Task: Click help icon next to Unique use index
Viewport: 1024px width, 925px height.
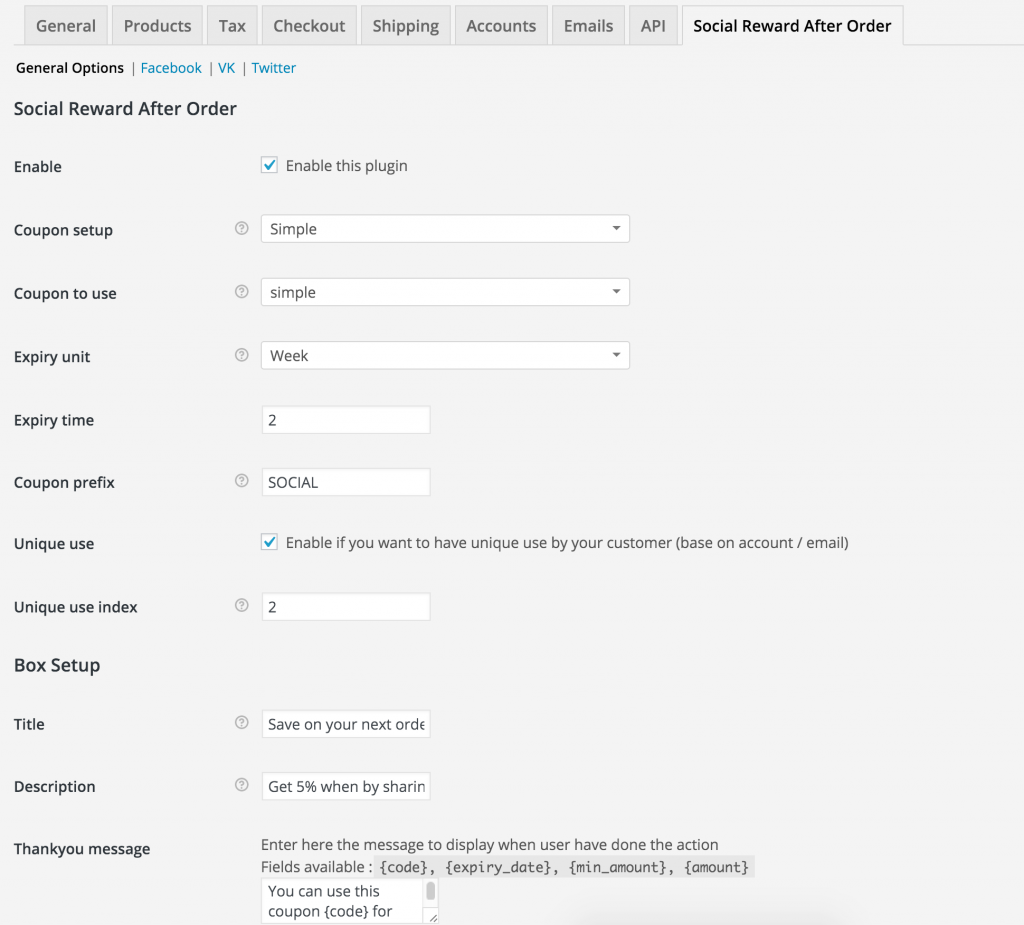Action: [241, 605]
